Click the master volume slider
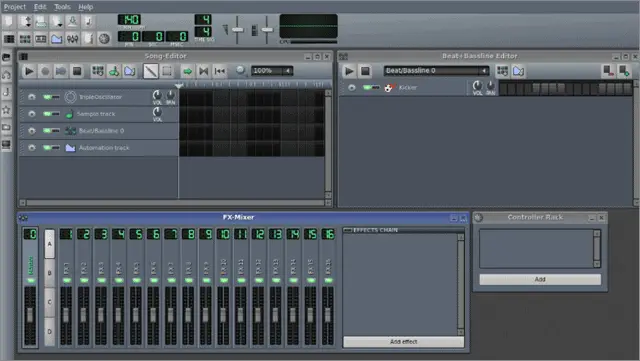 click(x=238, y=29)
